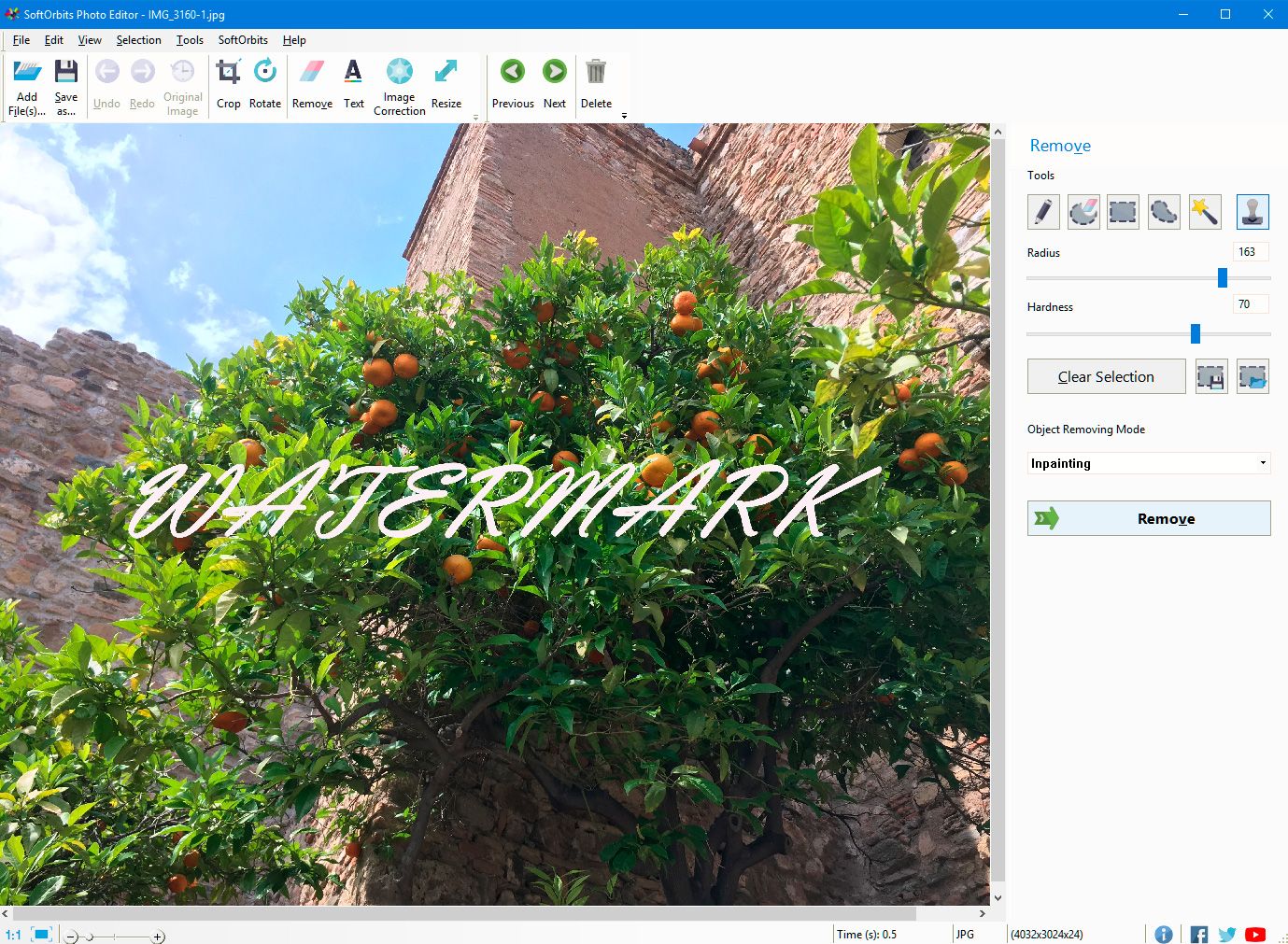Select the rectangular selection tool

pos(1123,212)
